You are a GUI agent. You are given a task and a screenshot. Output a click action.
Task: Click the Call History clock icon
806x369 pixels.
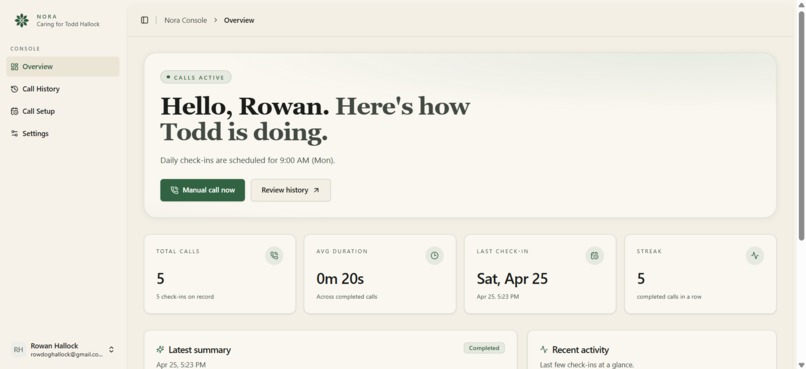point(14,89)
